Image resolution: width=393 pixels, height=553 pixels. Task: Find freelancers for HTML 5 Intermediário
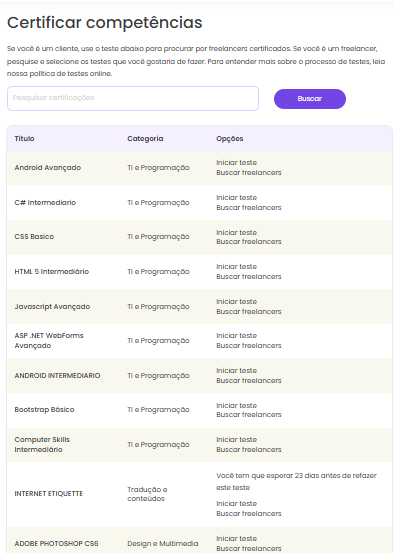[249, 276]
